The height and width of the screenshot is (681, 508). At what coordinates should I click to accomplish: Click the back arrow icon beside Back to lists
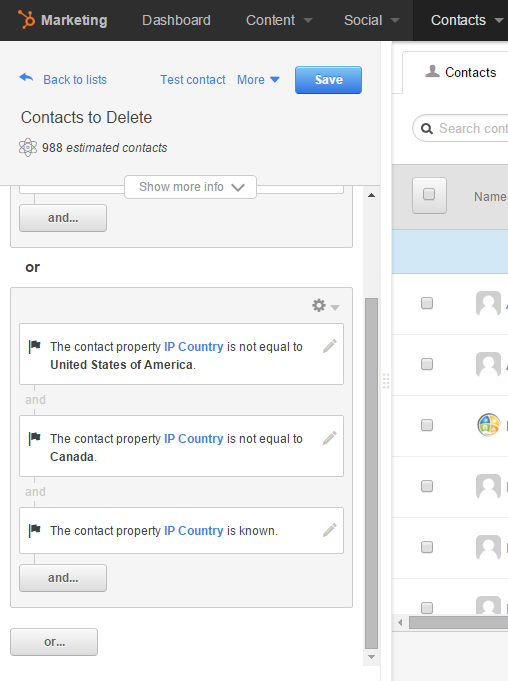point(26,78)
